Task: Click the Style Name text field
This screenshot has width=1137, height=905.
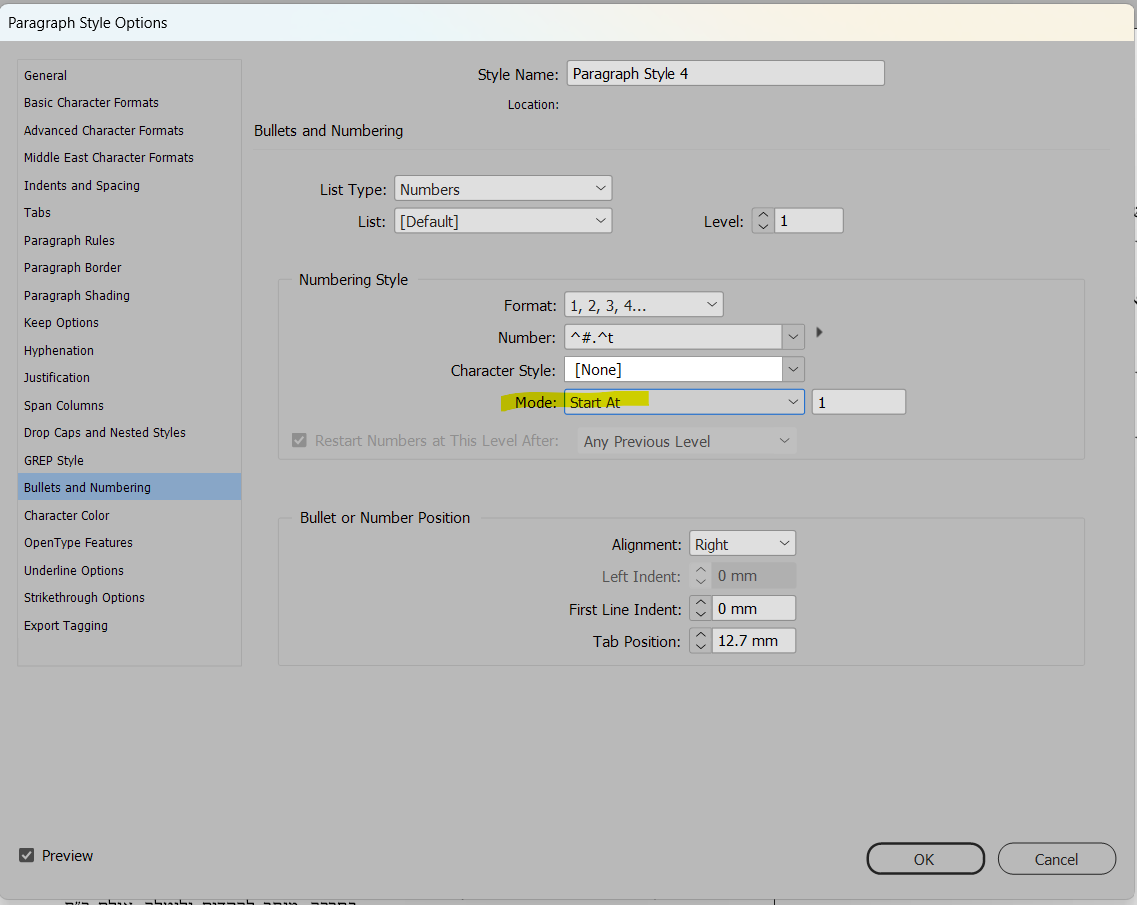Action: [x=725, y=73]
